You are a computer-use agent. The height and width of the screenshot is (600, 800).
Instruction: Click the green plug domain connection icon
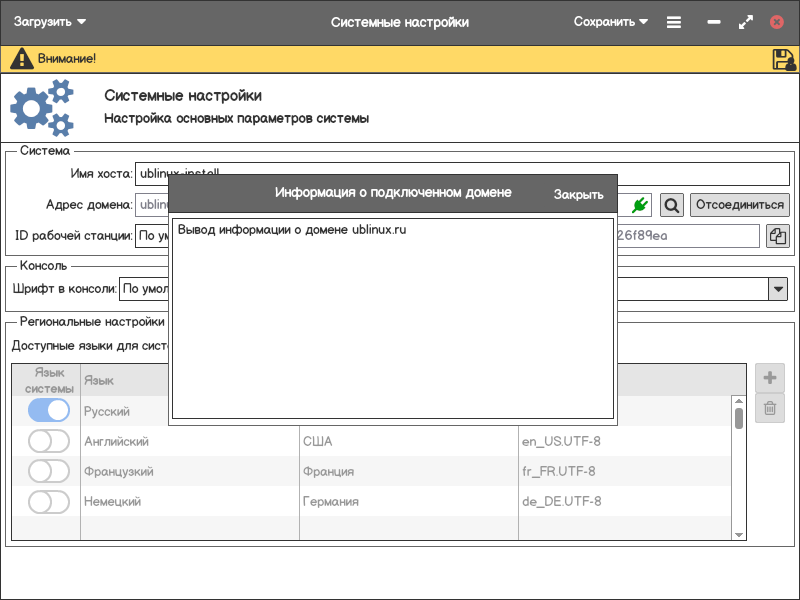point(640,205)
